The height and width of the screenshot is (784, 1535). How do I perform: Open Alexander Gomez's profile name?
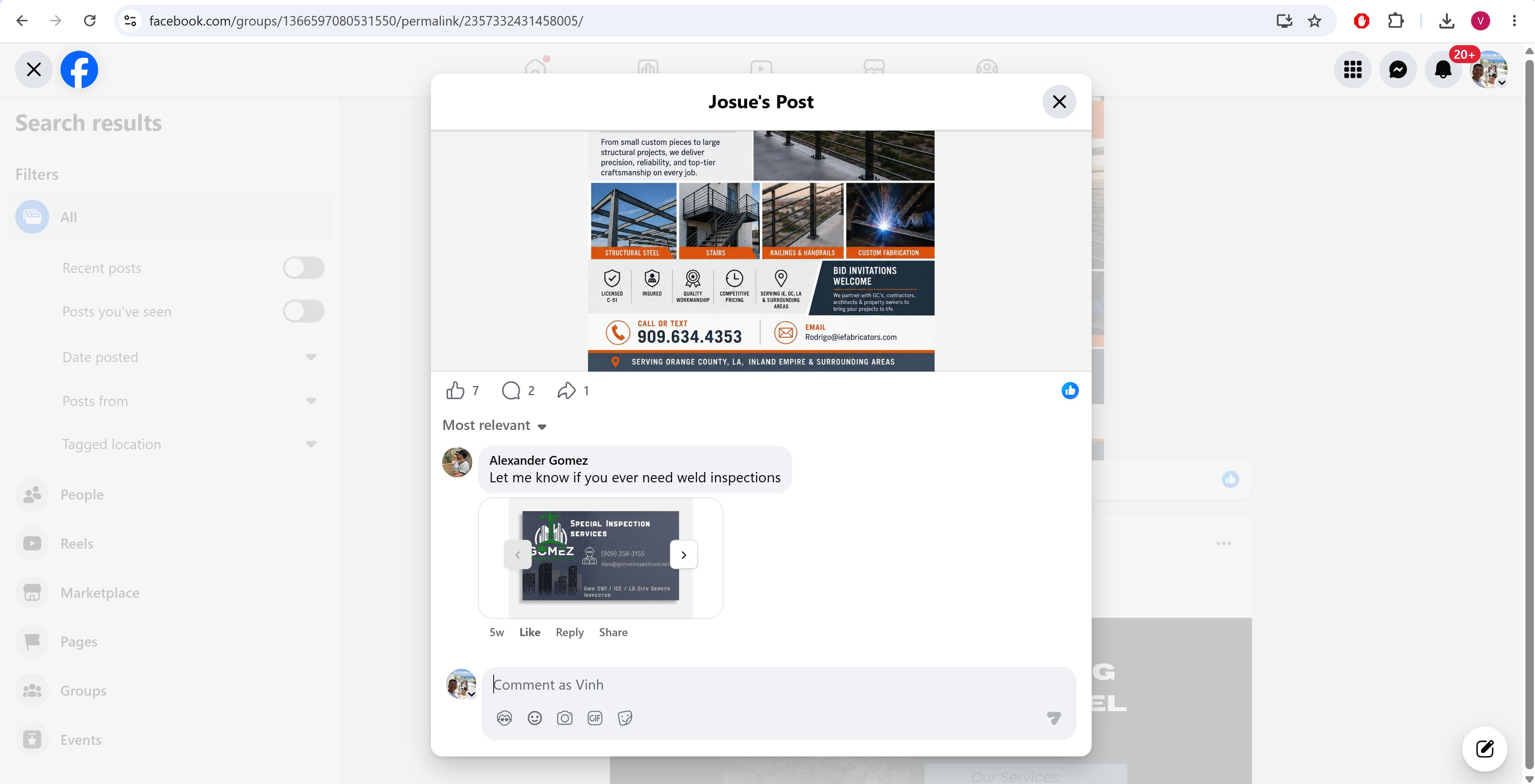pyautogui.click(x=538, y=460)
